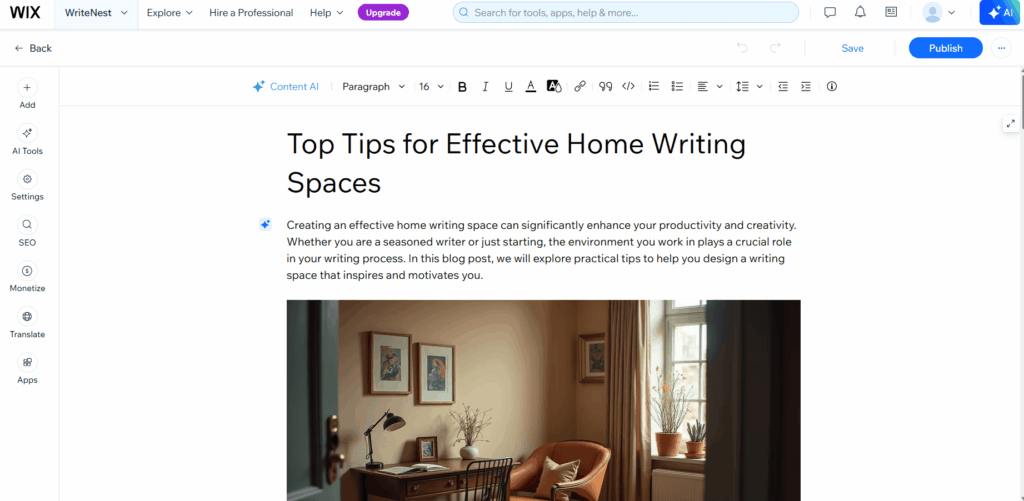This screenshot has height=501, width=1024.
Task: Toggle bulleted list
Action: 677,86
